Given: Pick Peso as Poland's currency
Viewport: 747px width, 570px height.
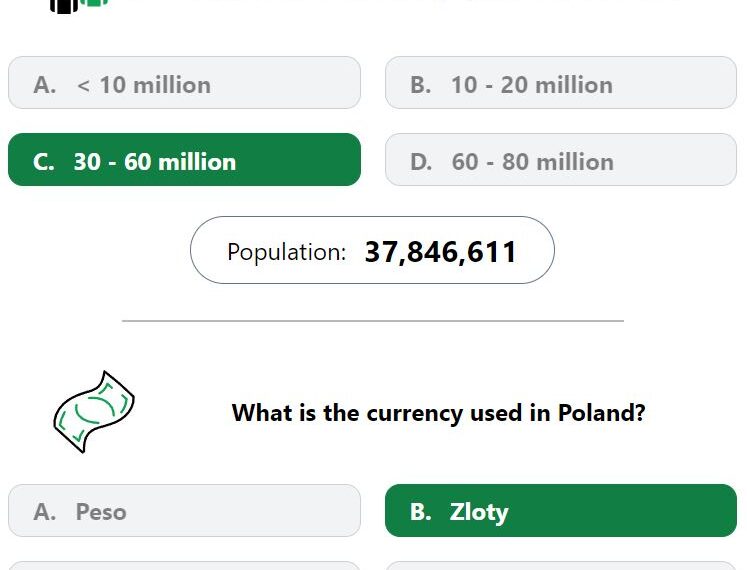Looking at the screenshot, I should [x=184, y=511].
